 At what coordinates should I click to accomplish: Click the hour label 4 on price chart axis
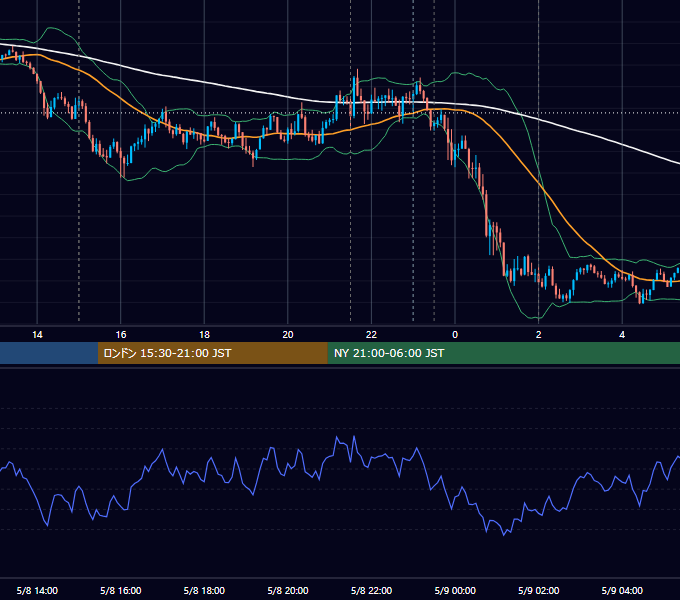click(x=622, y=335)
